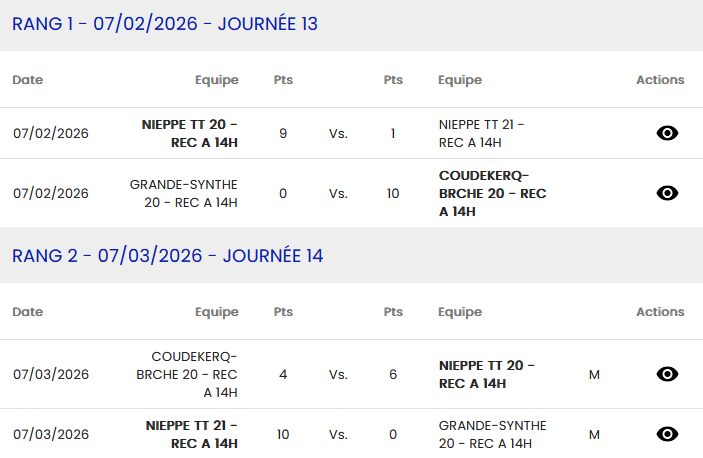The image size is (703, 458).
Task: Select bold home team Nieppe TT 20 in Journée 13
Action: pyautogui.click(x=190, y=133)
